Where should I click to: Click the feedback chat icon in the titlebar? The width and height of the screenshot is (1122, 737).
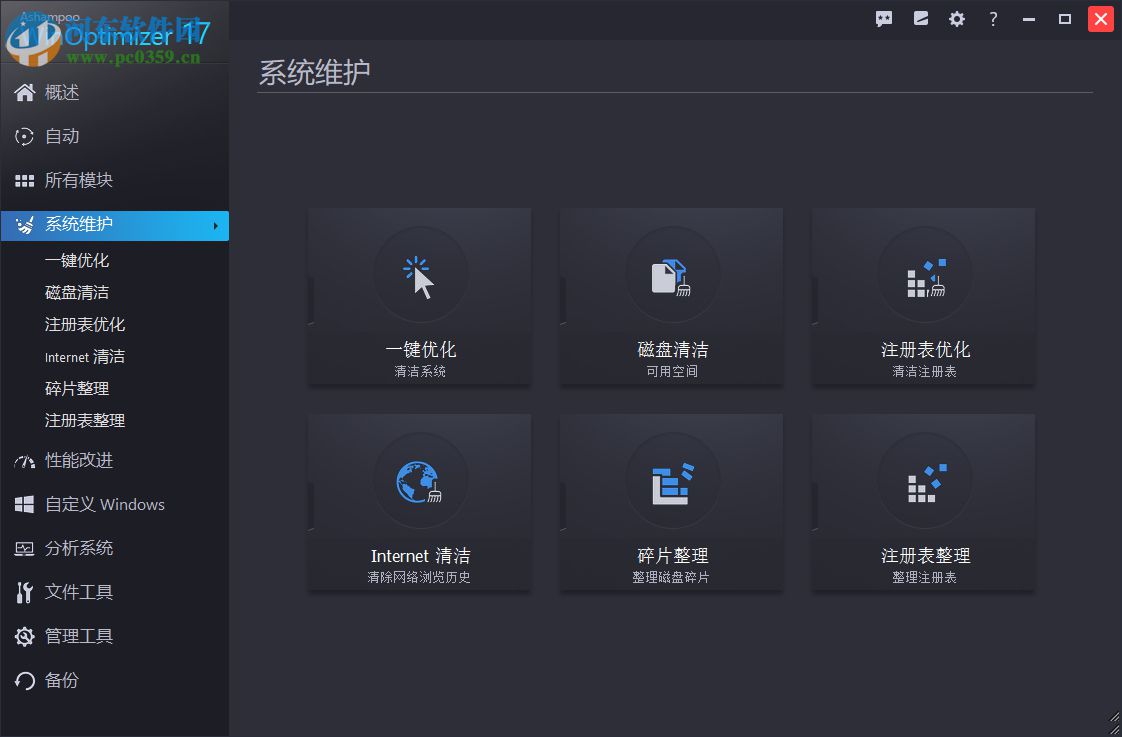(x=883, y=18)
